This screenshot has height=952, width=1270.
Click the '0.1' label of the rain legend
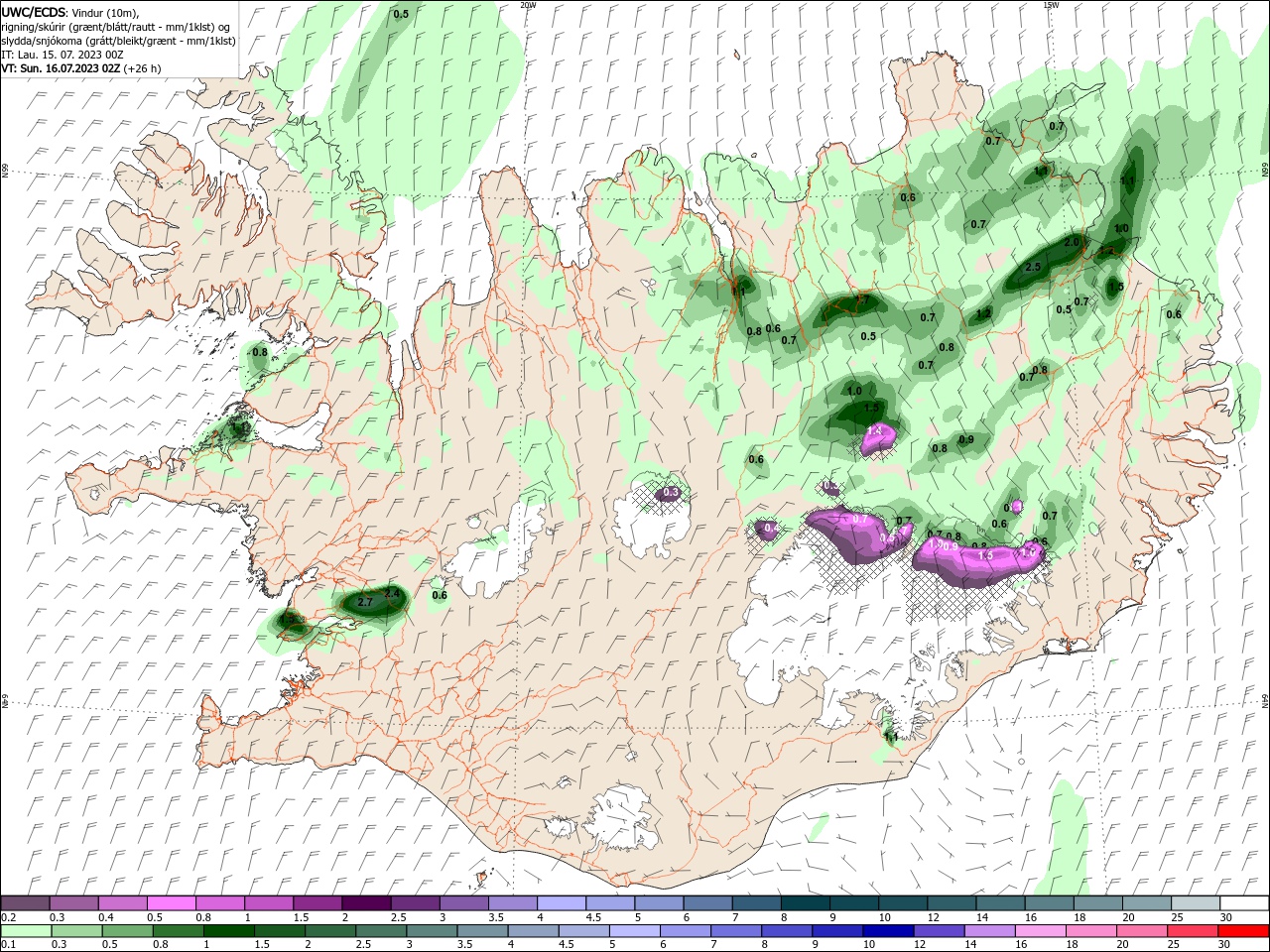pyautogui.click(x=8, y=945)
